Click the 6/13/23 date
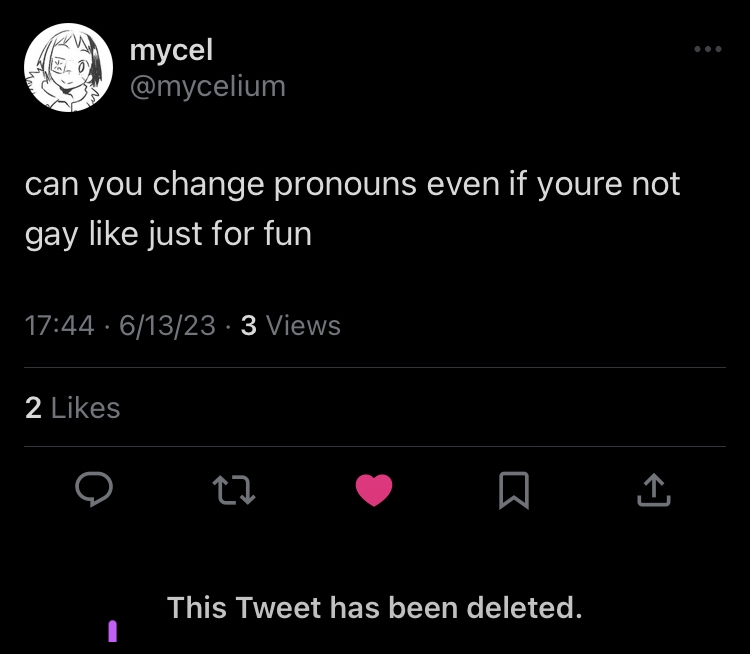 point(167,326)
